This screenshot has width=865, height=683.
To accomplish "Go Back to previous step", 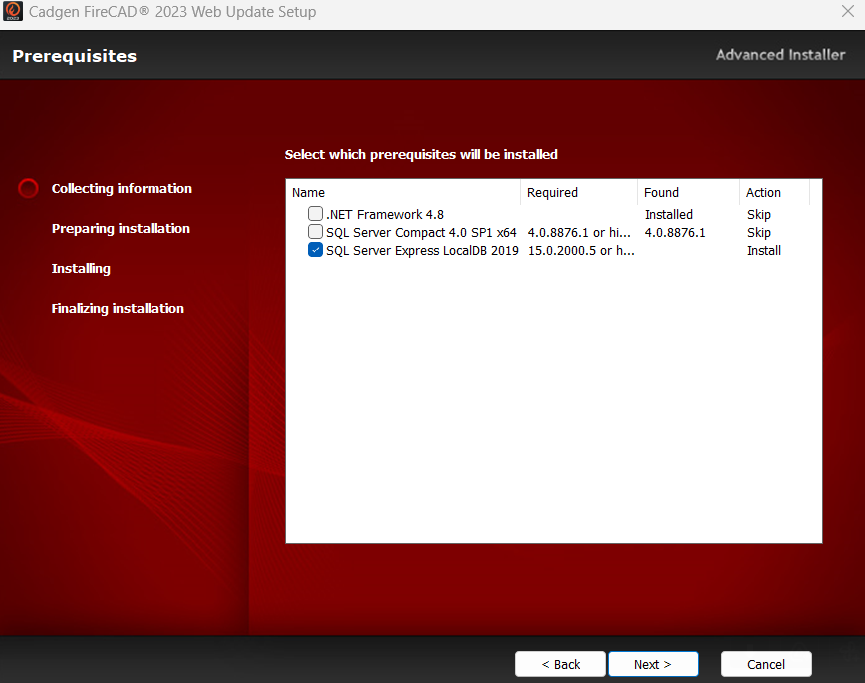I will (x=560, y=664).
